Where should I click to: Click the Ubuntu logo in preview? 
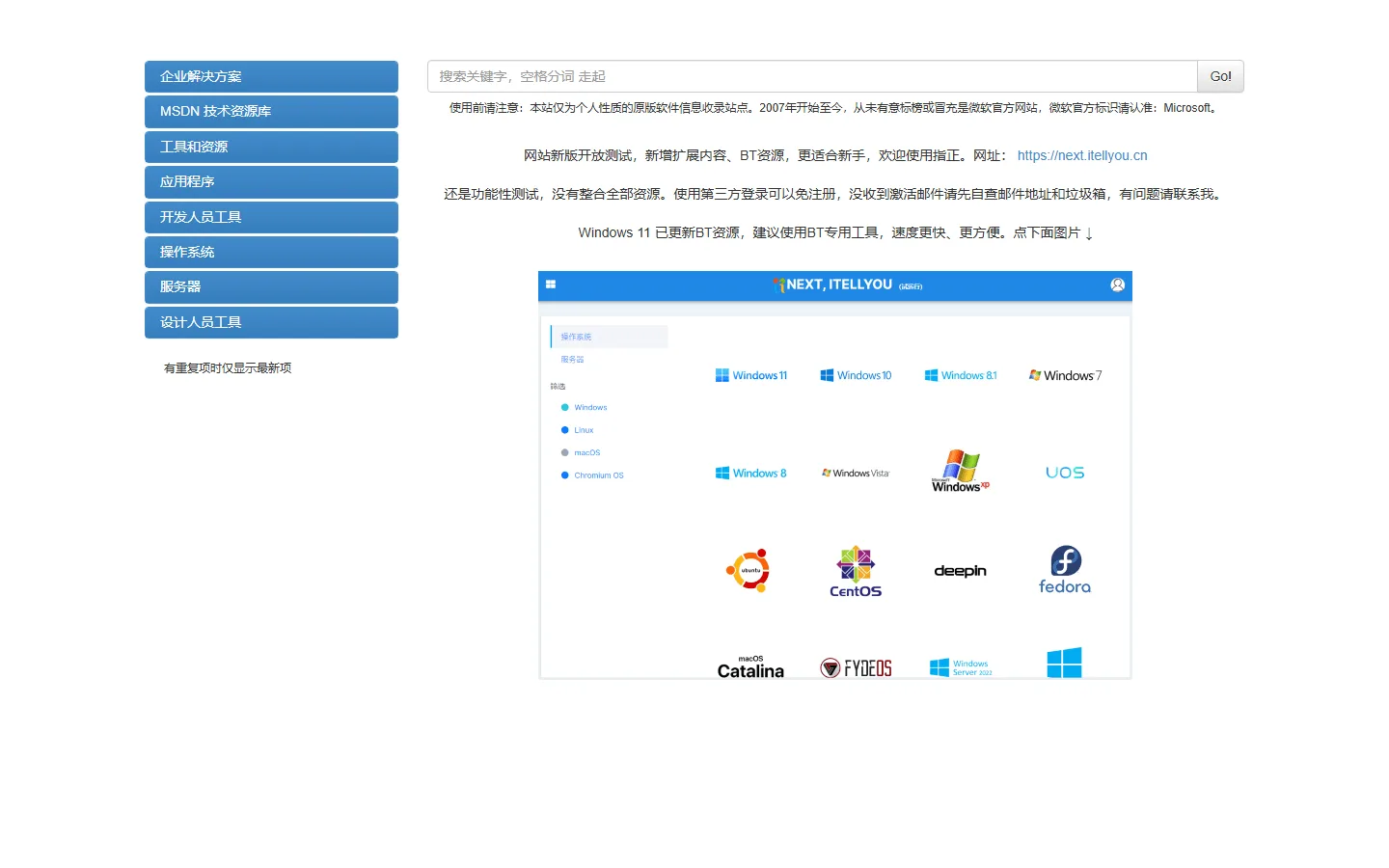750,570
